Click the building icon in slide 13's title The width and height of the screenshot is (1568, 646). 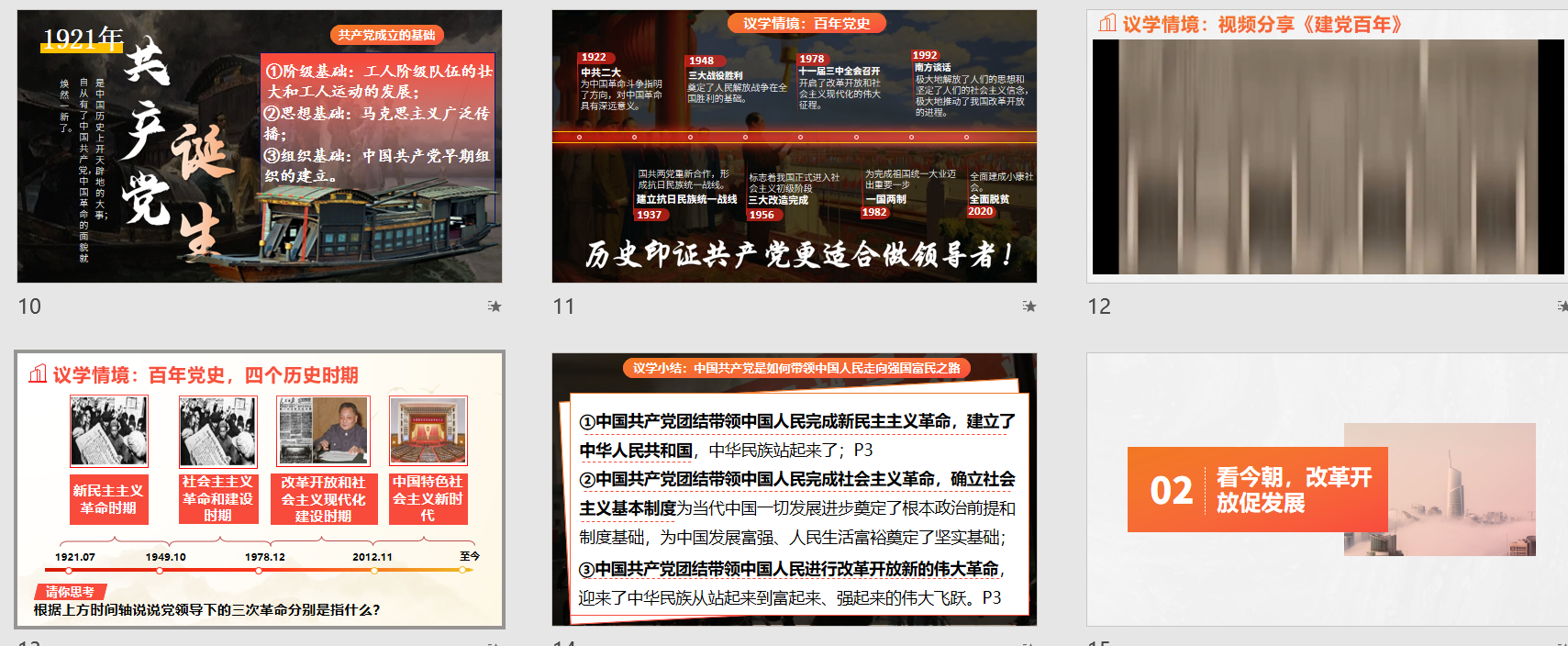tap(38, 374)
